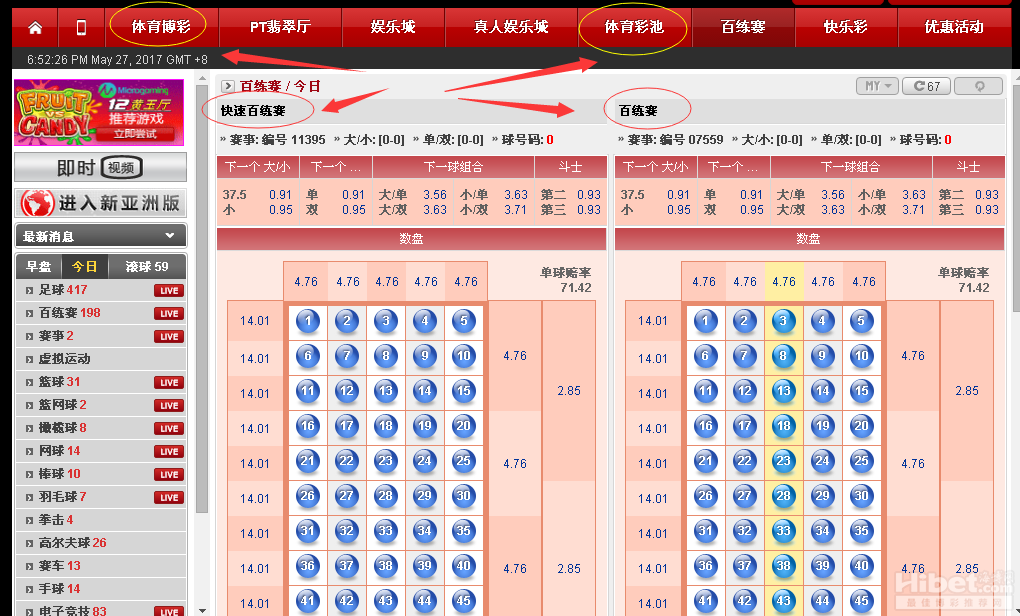Click the globe icon on 进入新亚洲版
Screen dimensions: 1020x616
[x=37, y=203]
